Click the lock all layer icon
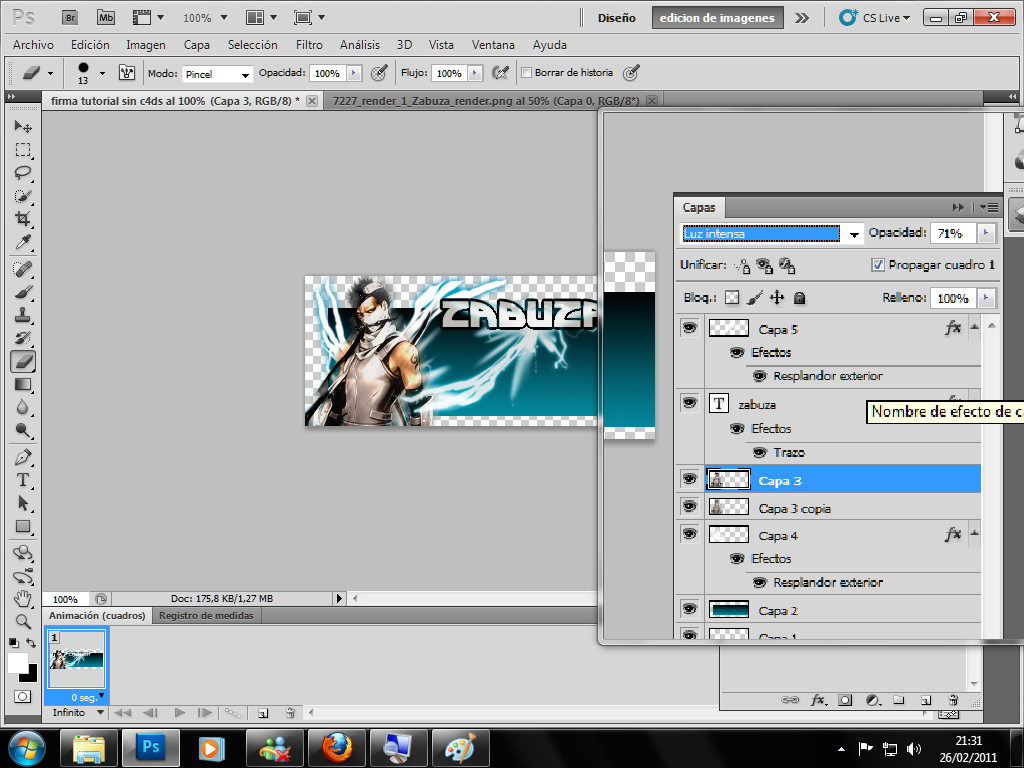Image resolution: width=1024 pixels, height=768 pixels. (799, 298)
